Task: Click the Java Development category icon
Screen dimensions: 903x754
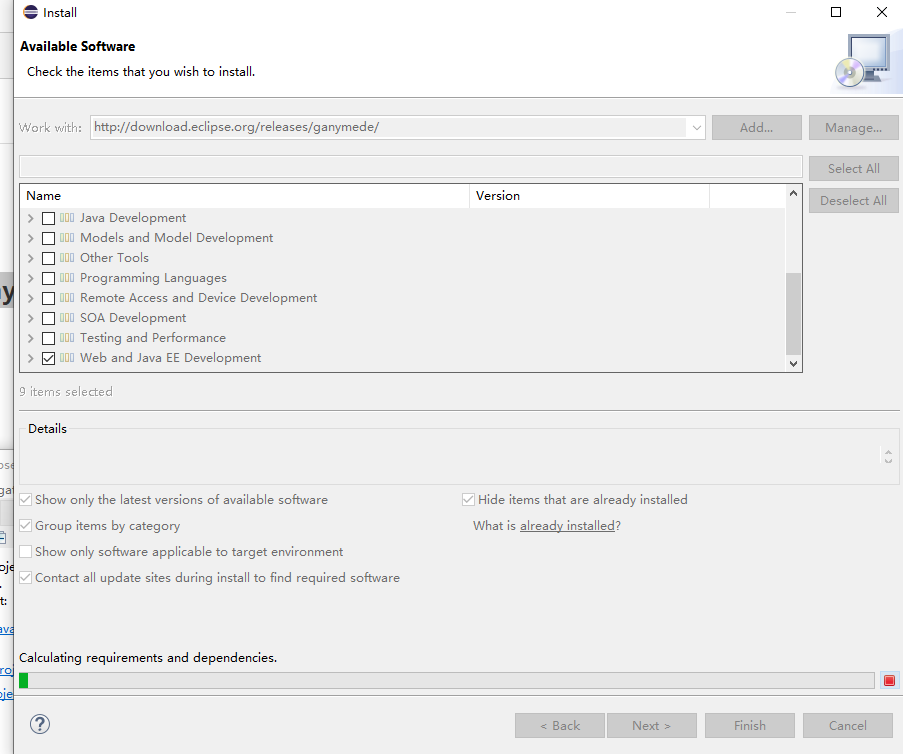Action: [67, 218]
